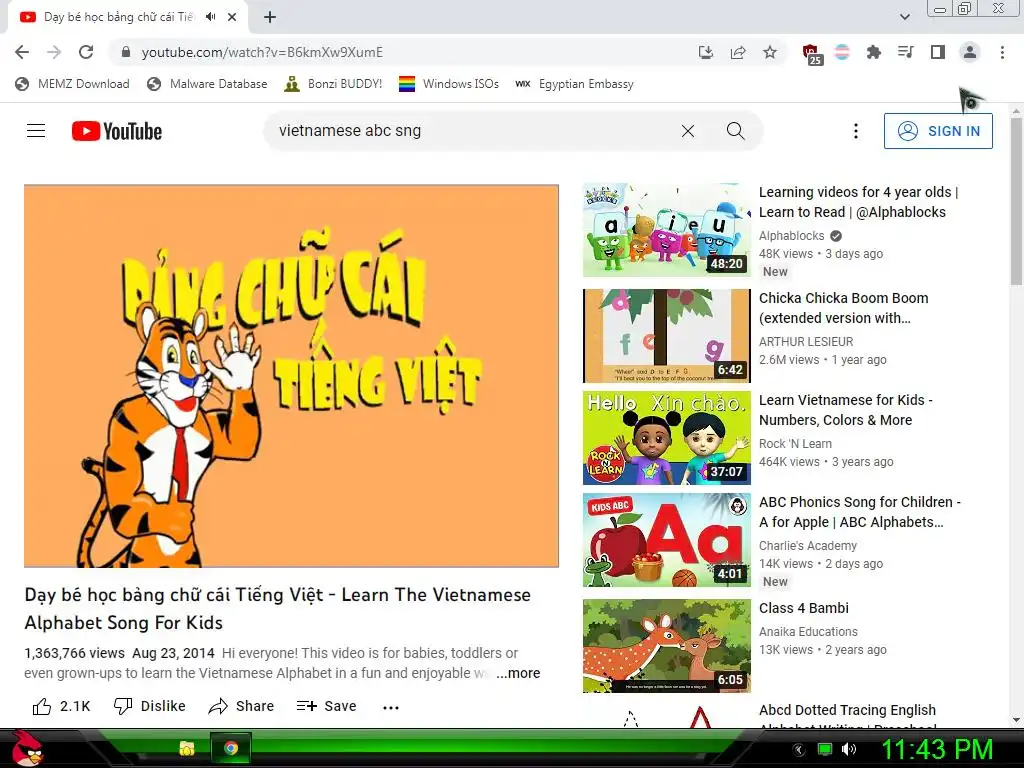Open the tab search chevron dropdown
This screenshot has height=768, width=1024.
click(904, 17)
